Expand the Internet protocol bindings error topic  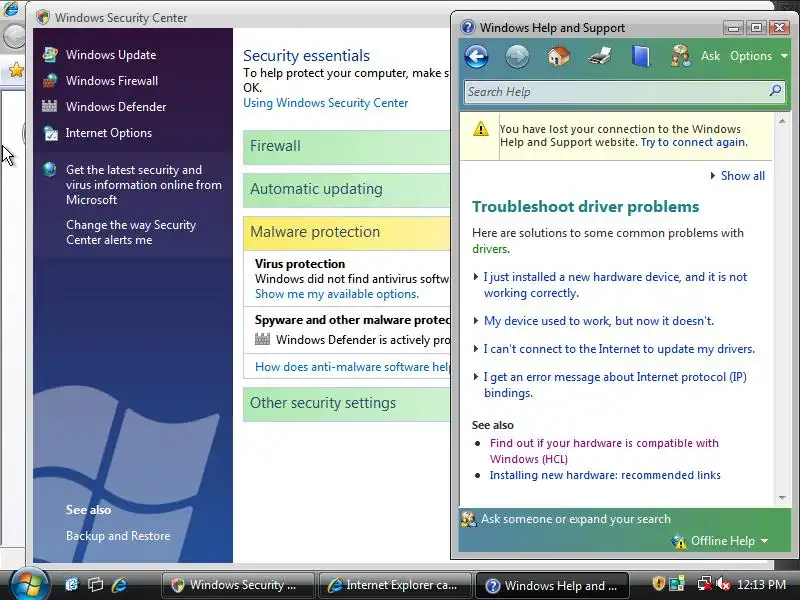[x=610, y=385]
